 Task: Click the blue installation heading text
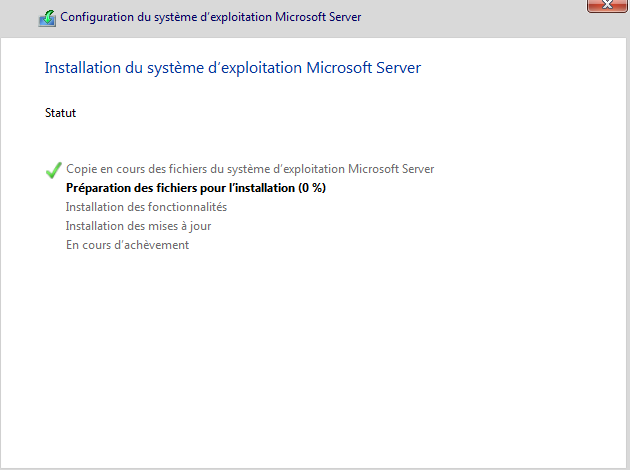click(233, 68)
